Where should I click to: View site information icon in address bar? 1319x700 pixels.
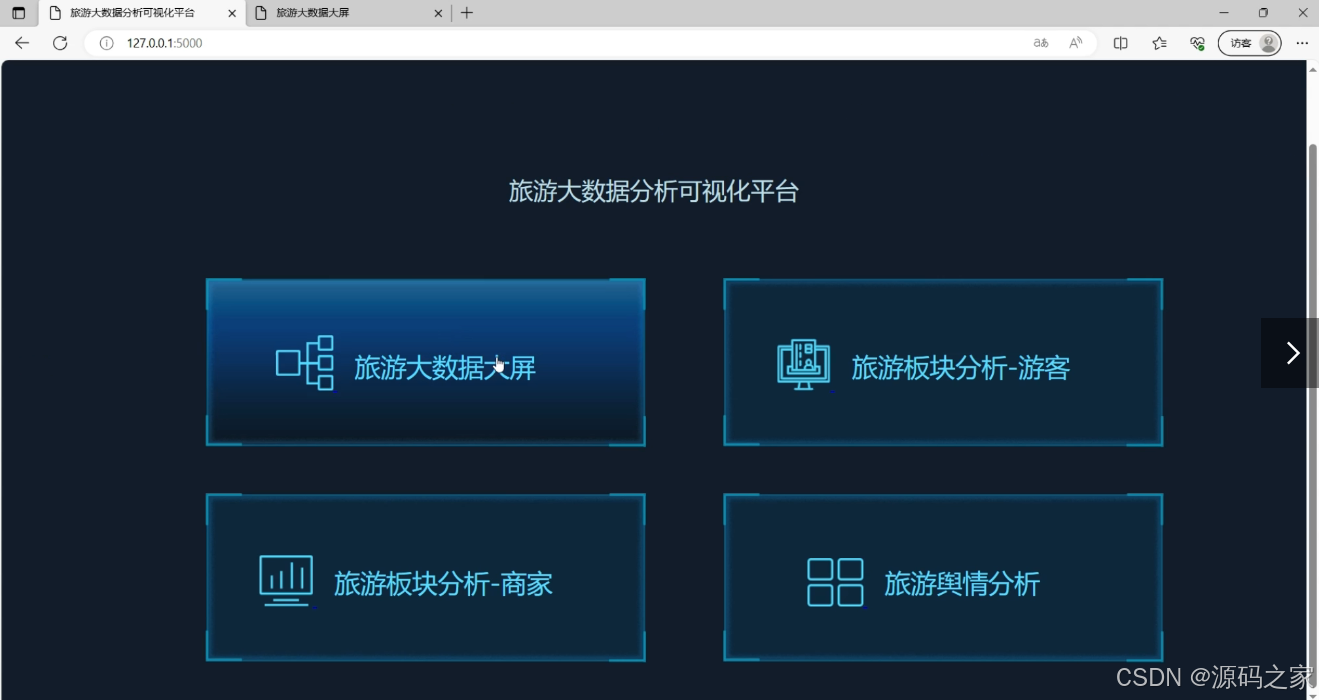(106, 43)
